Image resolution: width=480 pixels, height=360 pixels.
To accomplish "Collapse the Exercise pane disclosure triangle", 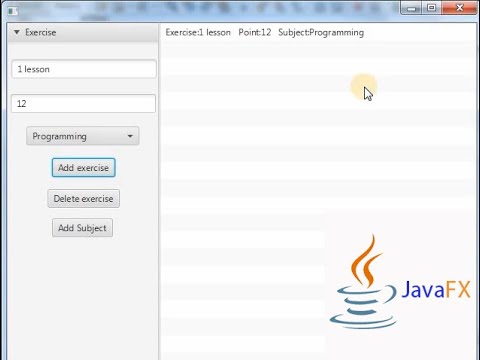I will (17, 32).
